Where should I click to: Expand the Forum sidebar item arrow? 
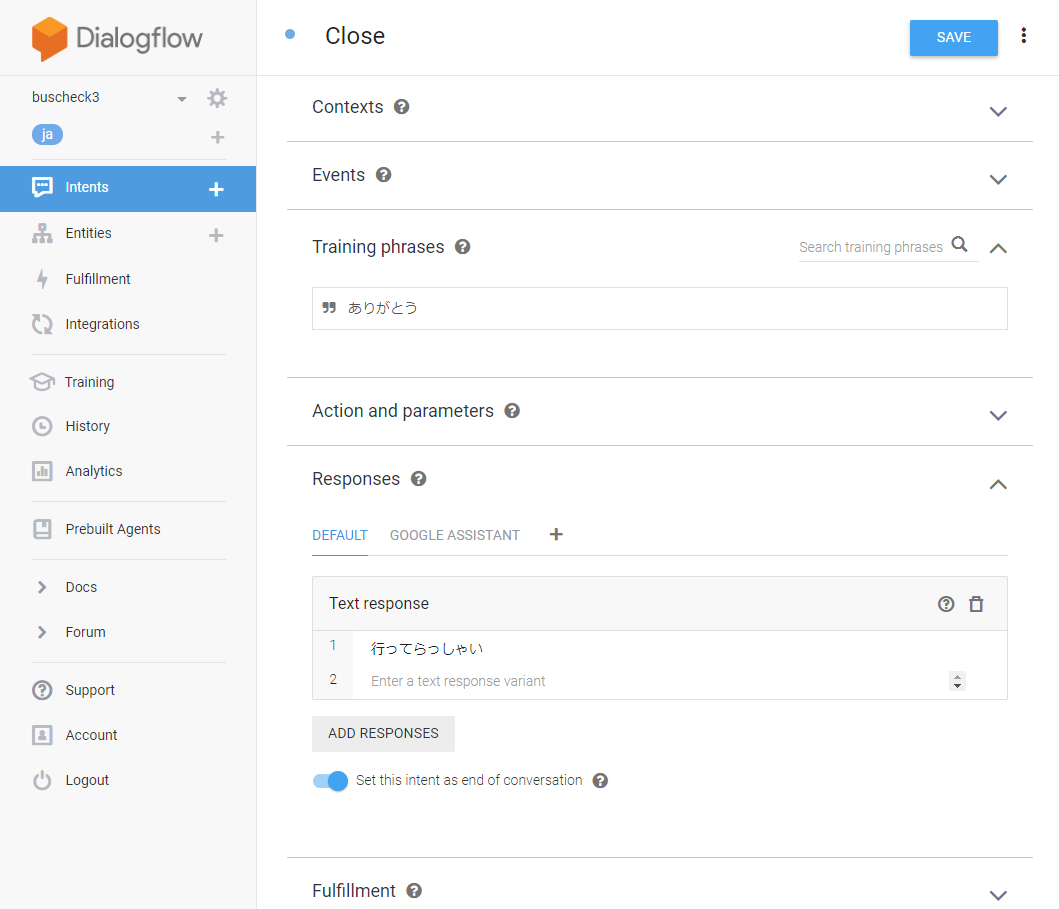click(x=42, y=632)
